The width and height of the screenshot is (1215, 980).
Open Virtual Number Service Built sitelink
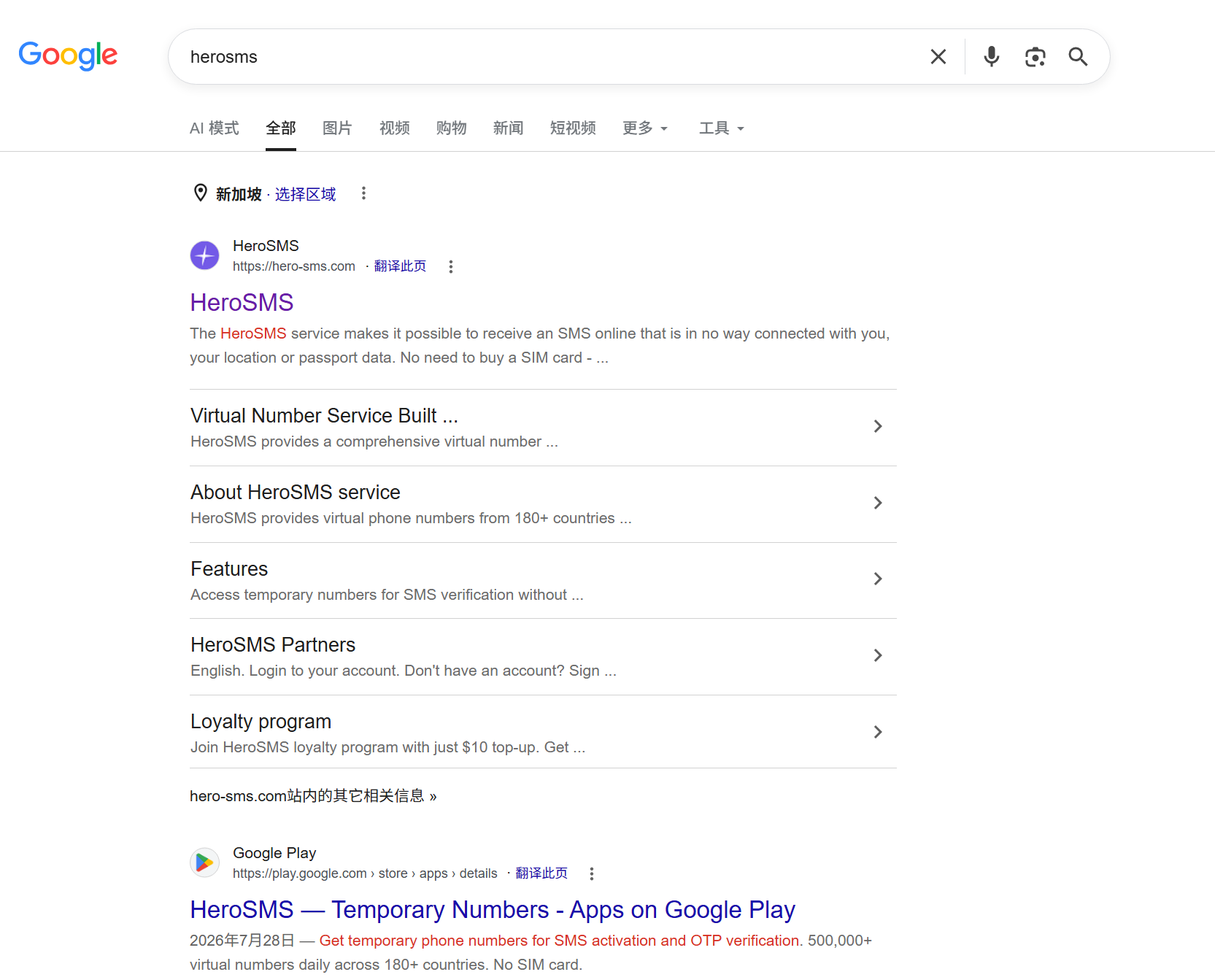coord(324,415)
